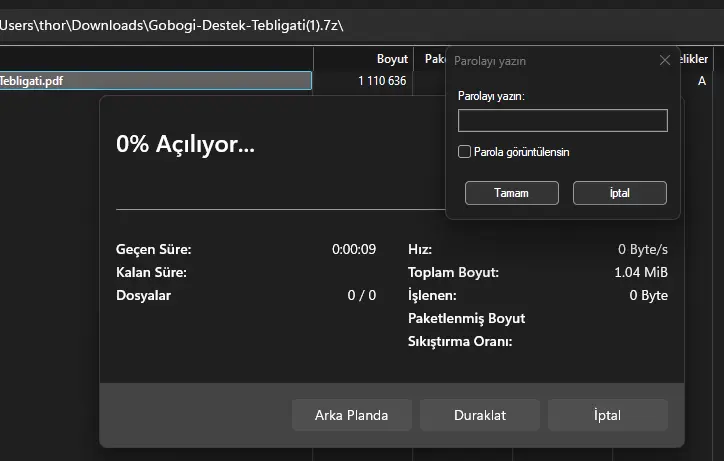Screen dimensions: 724x461
Task: Click the truncated 'Pak' column header
Action: click(433, 59)
